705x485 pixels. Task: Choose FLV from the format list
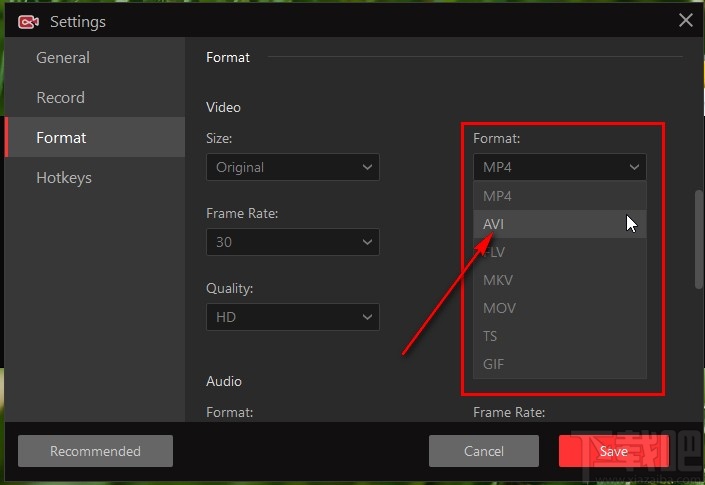[560, 252]
